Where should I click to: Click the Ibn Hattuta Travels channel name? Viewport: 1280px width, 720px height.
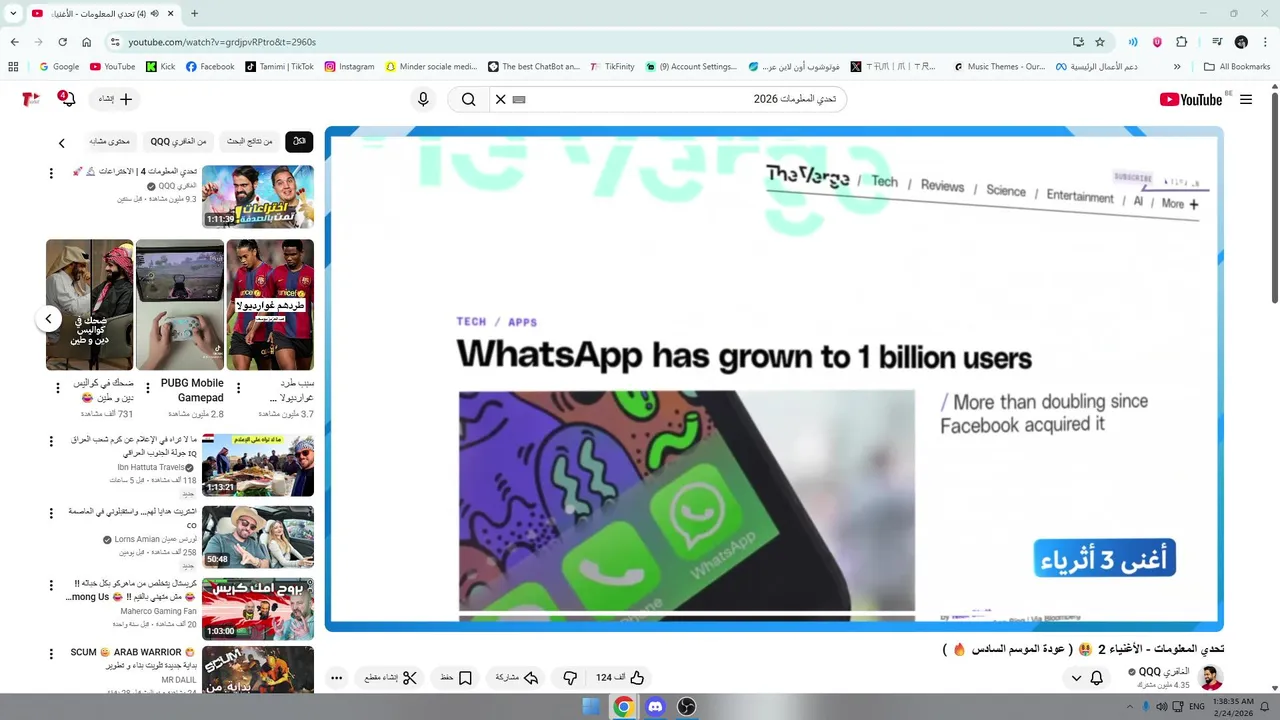pos(151,467)
